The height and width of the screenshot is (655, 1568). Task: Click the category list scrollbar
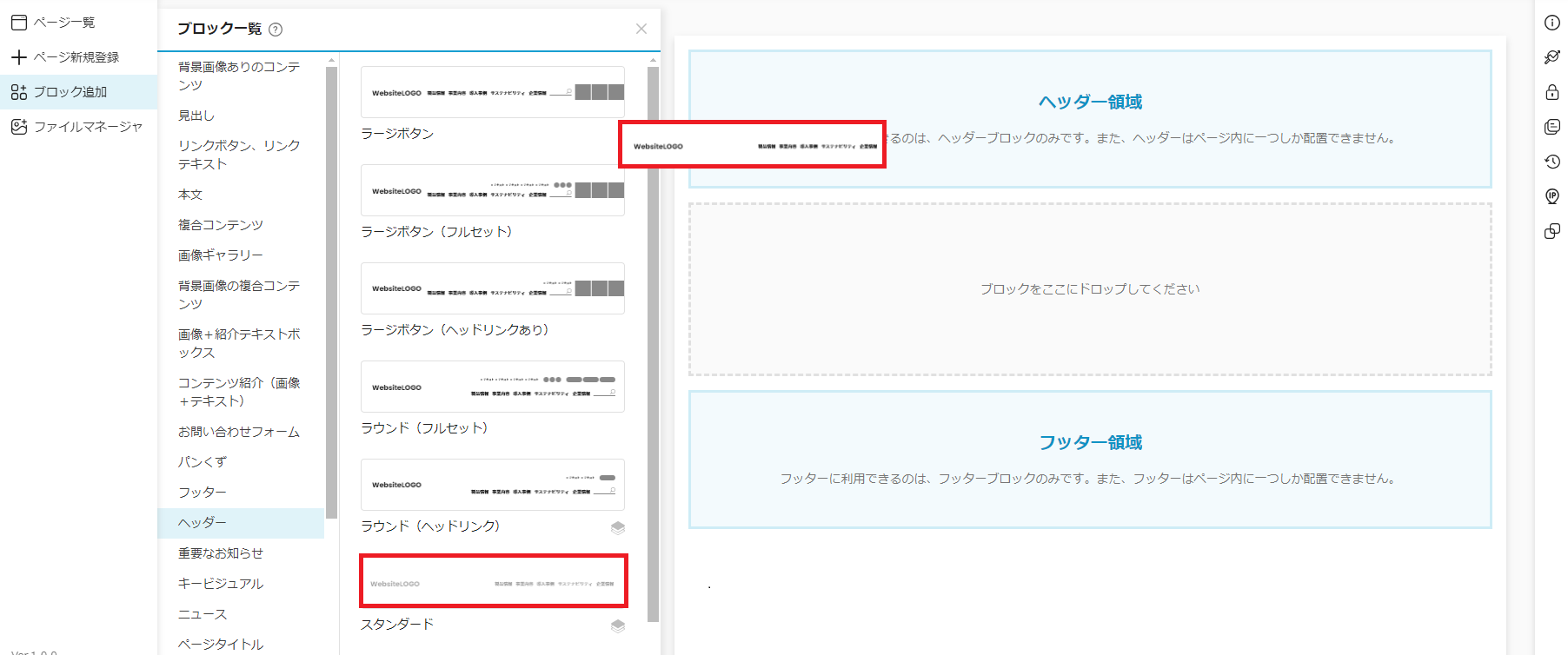click(x=331, y=292)
